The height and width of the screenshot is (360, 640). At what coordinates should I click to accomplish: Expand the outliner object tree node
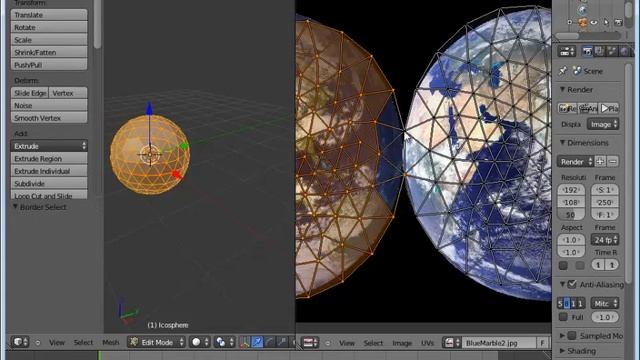click(x=570, y=22)
